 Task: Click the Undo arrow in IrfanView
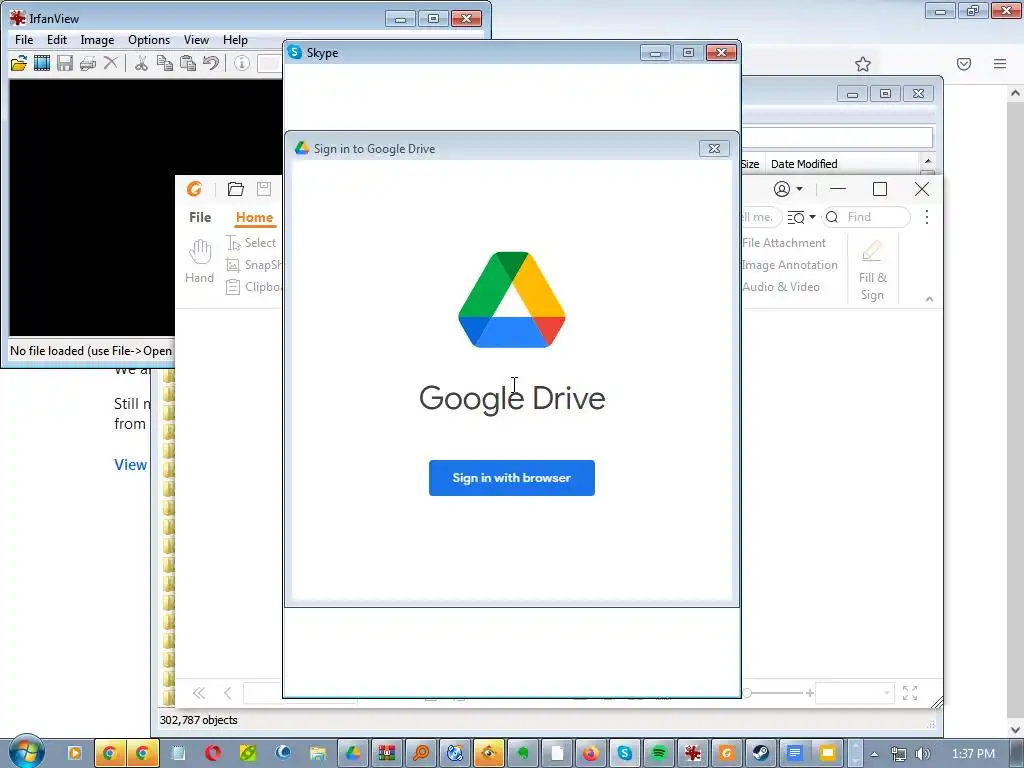211,63
